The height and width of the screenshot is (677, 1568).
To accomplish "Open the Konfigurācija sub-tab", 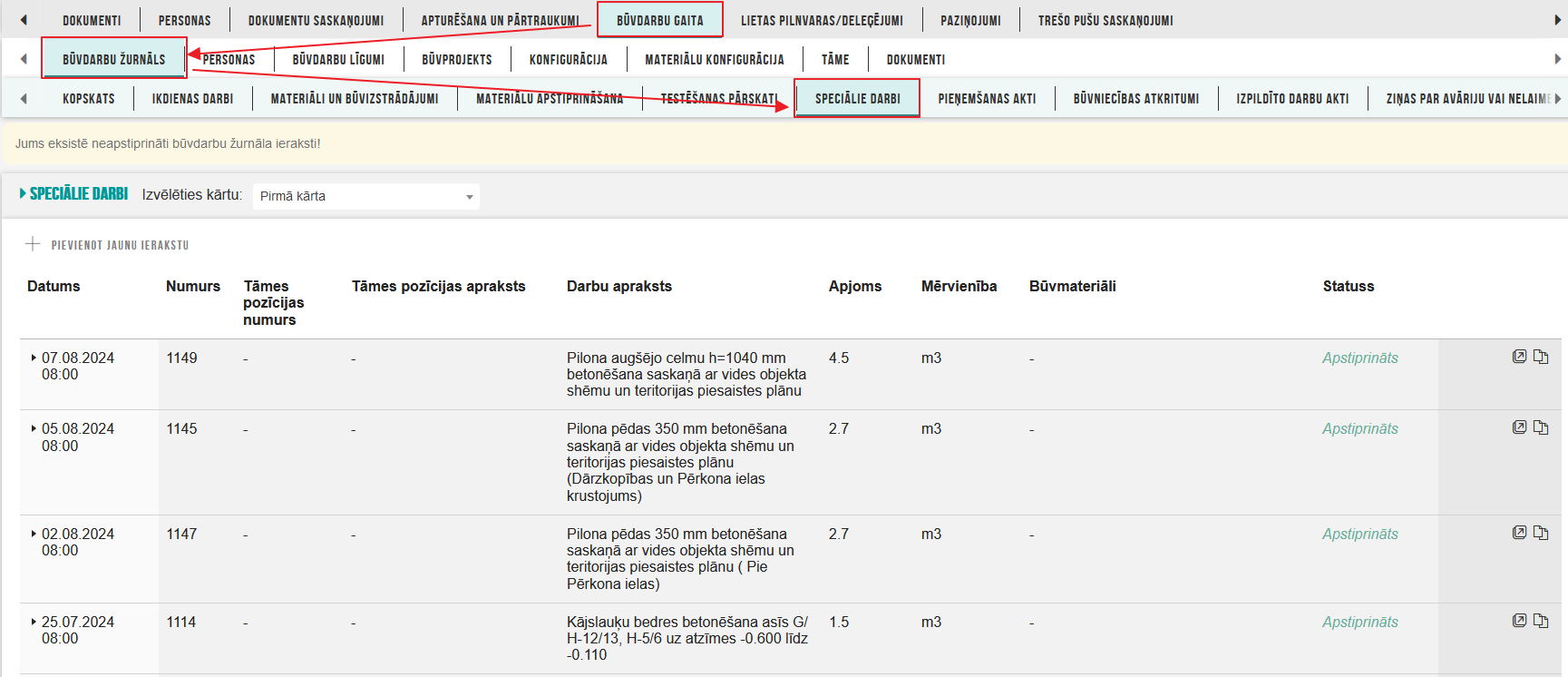I will pyautogui.click(x=569, y=59).
